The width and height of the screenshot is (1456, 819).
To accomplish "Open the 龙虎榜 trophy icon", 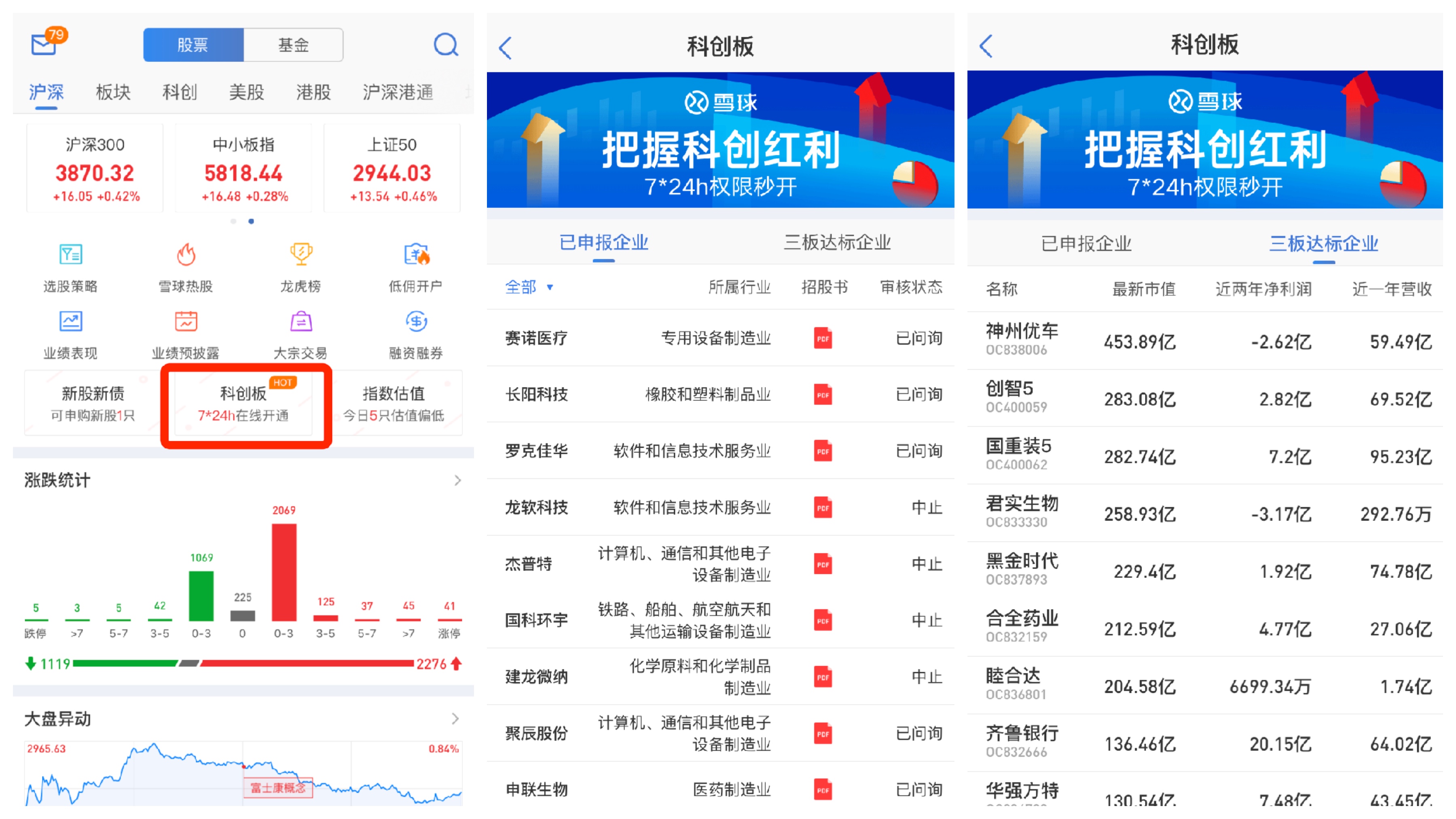I will pyautogui.click(x=301, y=255).
